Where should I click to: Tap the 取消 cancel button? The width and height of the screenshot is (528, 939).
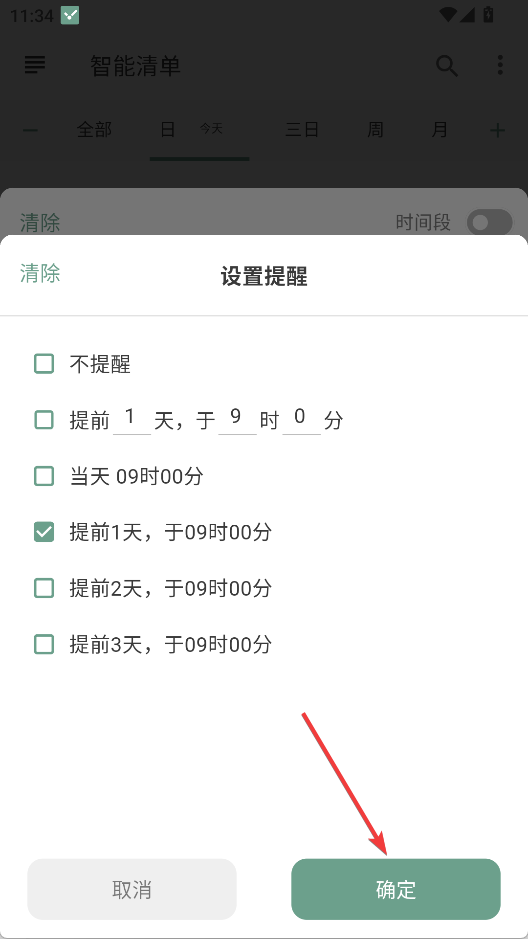132,889
